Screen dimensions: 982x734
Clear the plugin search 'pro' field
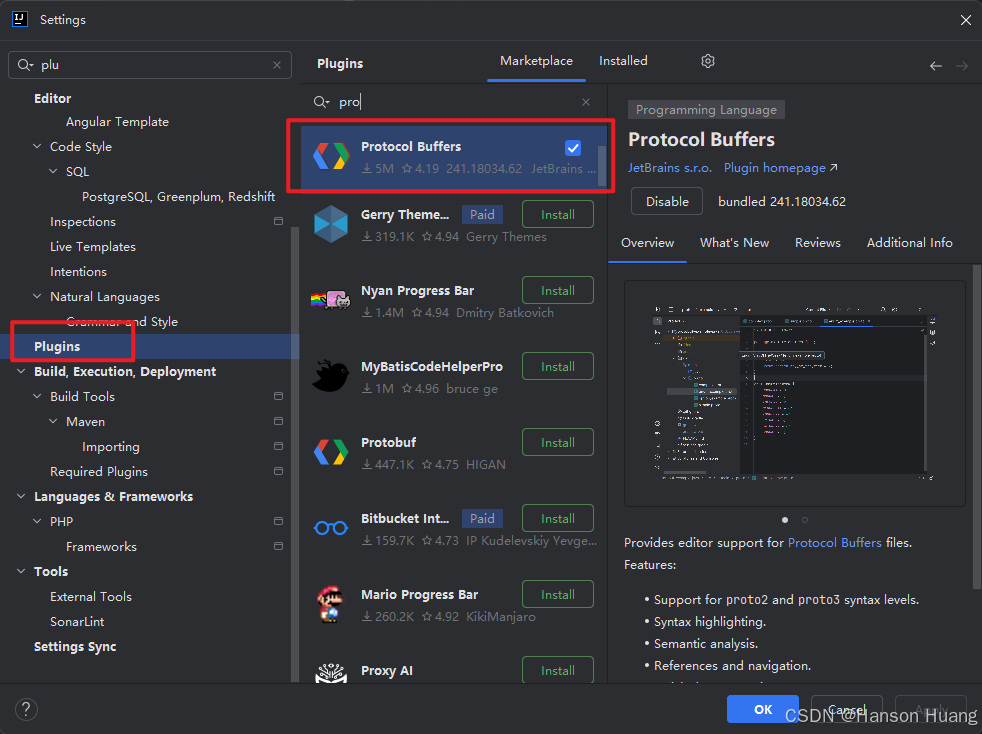coord(586,102)
